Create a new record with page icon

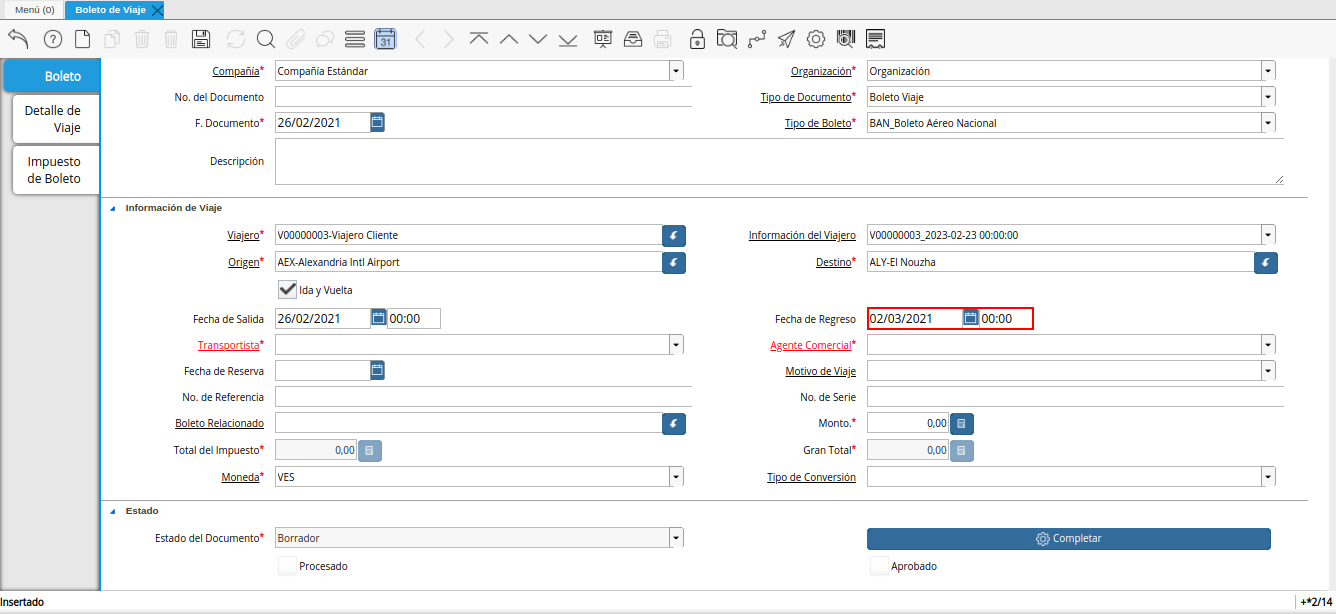[83, 39]
